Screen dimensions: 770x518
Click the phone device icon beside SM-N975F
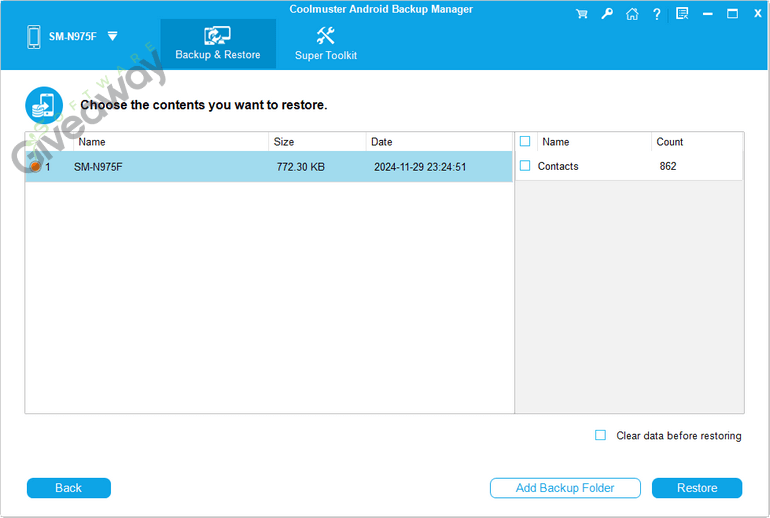tap(34, 37)
